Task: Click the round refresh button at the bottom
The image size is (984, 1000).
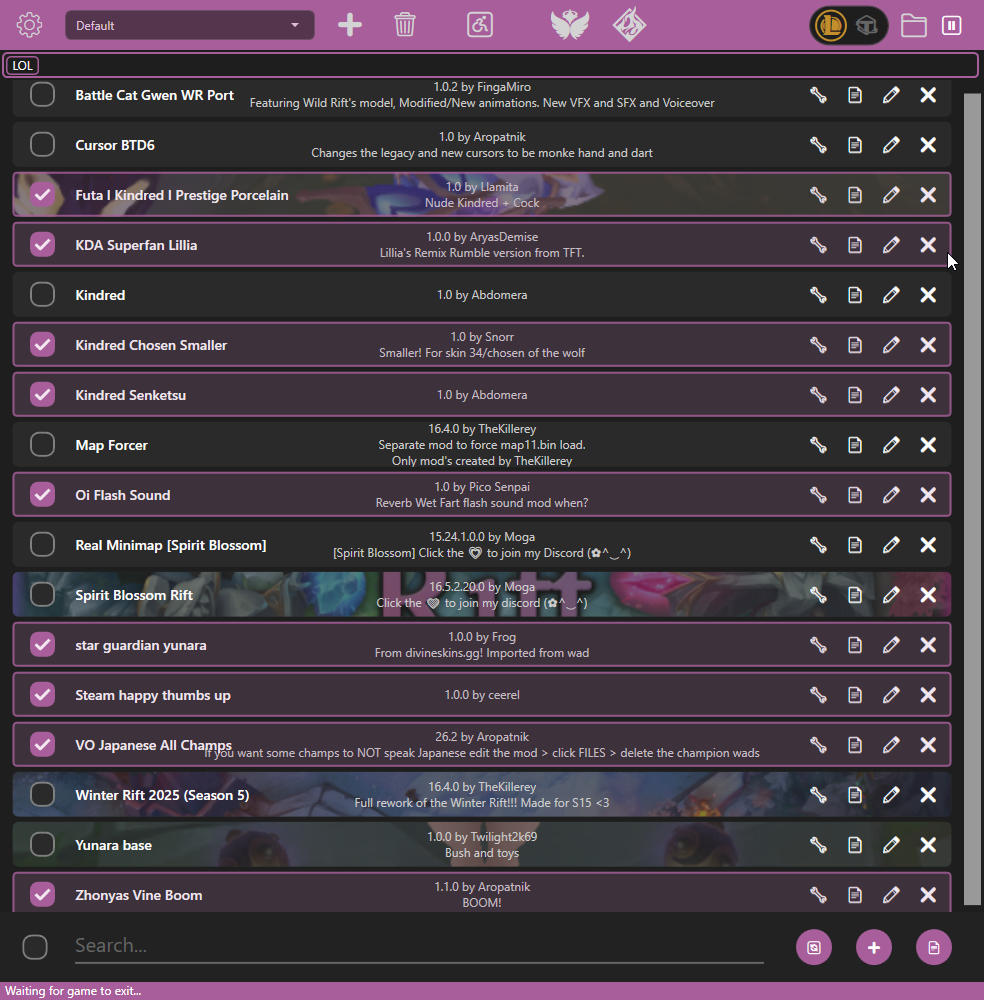Action: [814, 948]
